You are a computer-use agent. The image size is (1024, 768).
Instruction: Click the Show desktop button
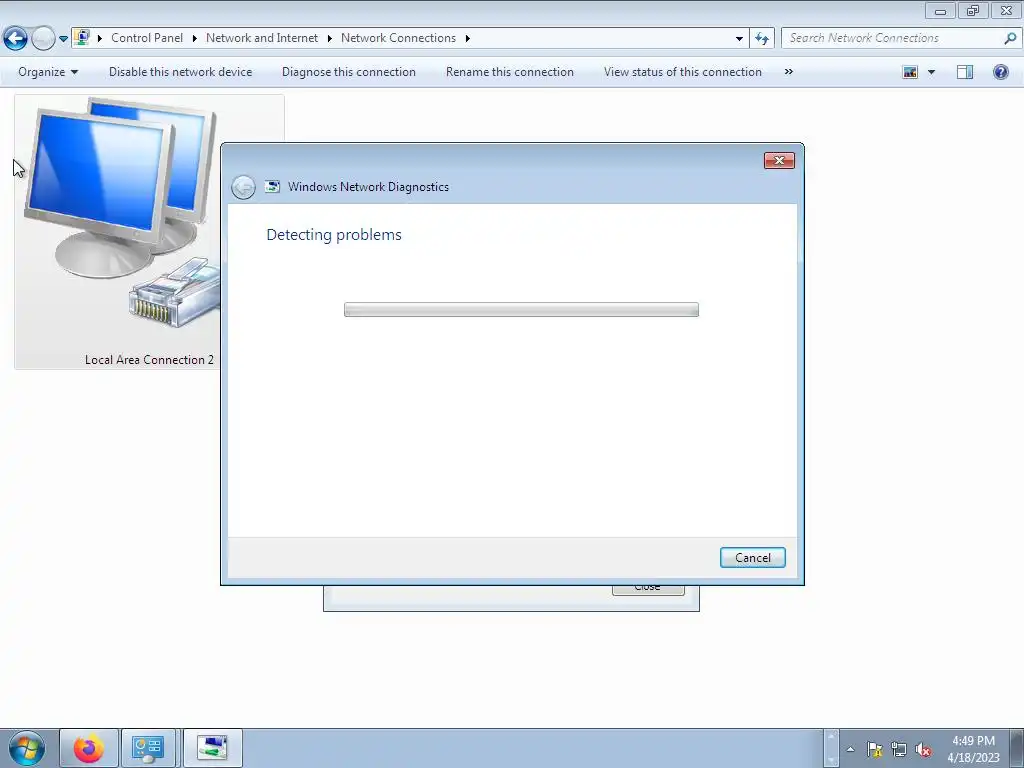(1017, 748)
